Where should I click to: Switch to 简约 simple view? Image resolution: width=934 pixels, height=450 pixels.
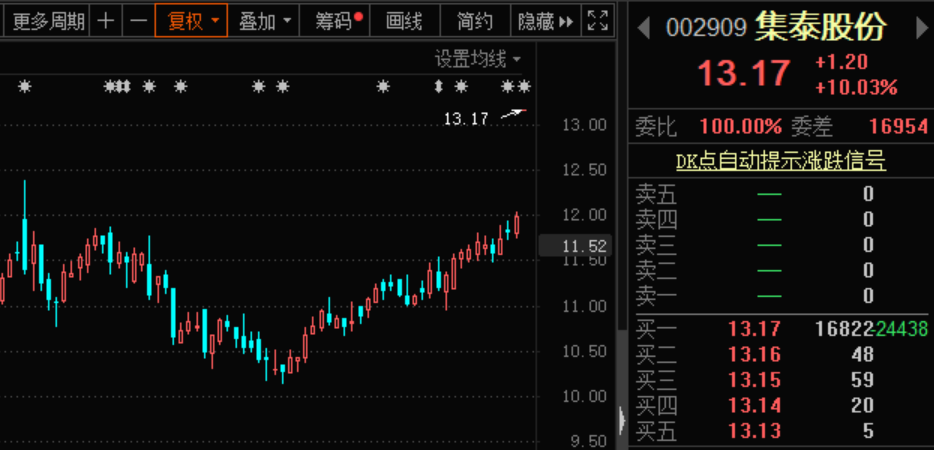pos(475,21)
